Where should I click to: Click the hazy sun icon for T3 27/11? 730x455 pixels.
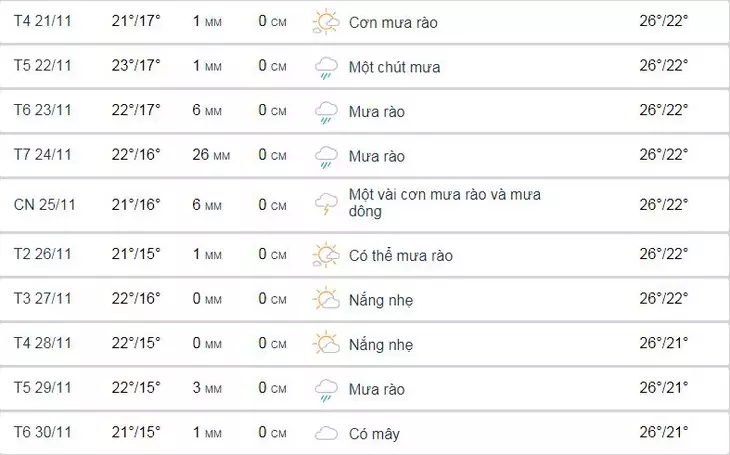[326, 299]
